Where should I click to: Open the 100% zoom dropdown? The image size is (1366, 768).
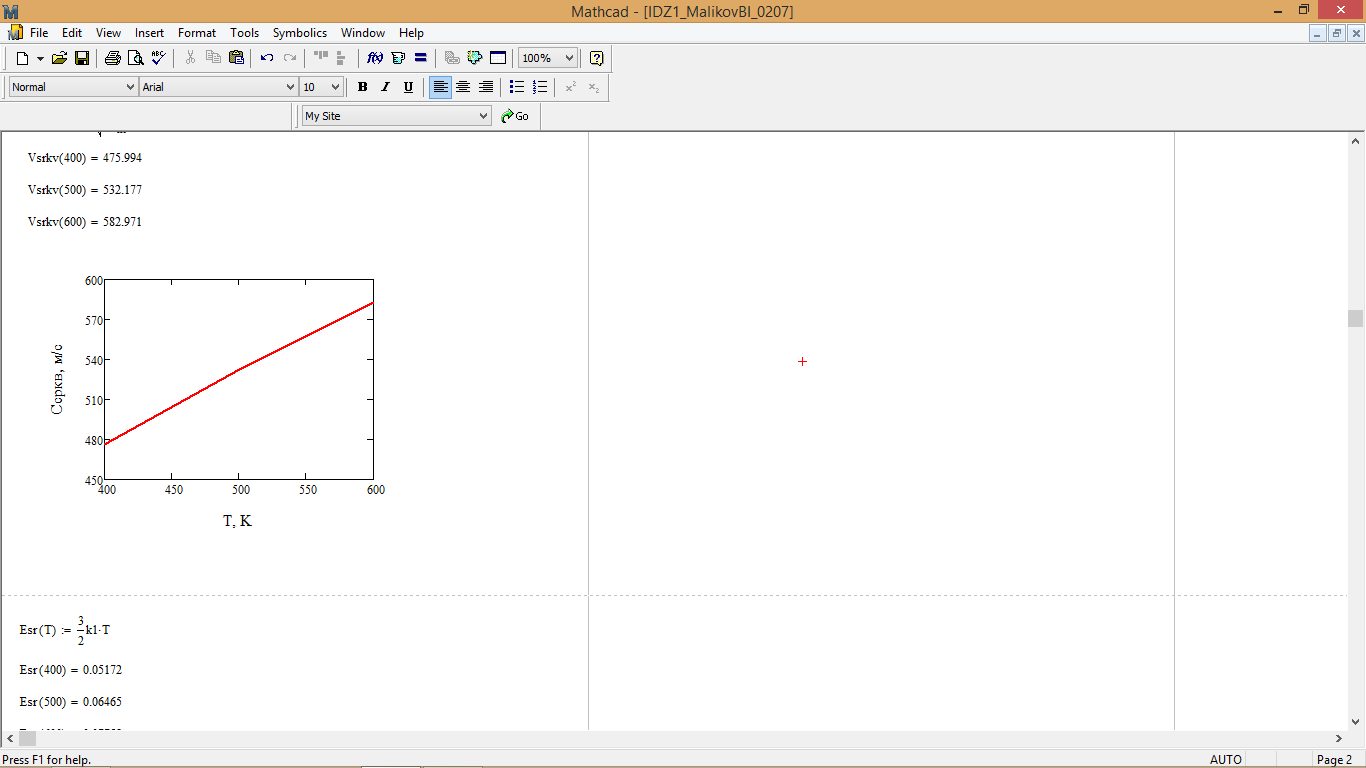[x=570, y=58]
